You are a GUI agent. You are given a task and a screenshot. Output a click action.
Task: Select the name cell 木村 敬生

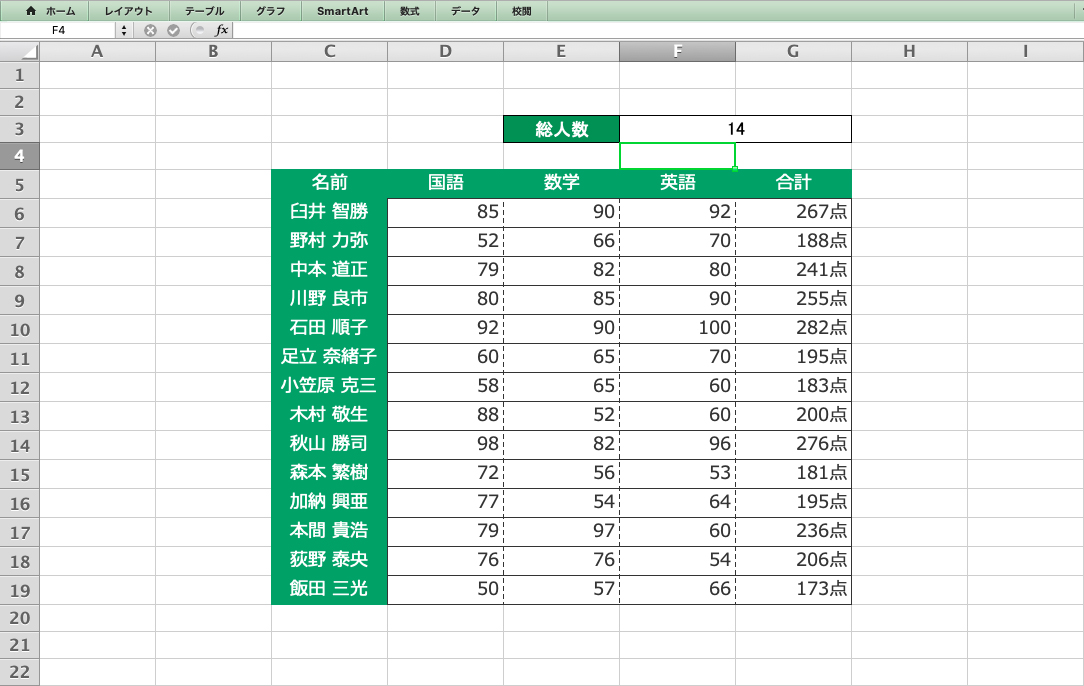330,416
